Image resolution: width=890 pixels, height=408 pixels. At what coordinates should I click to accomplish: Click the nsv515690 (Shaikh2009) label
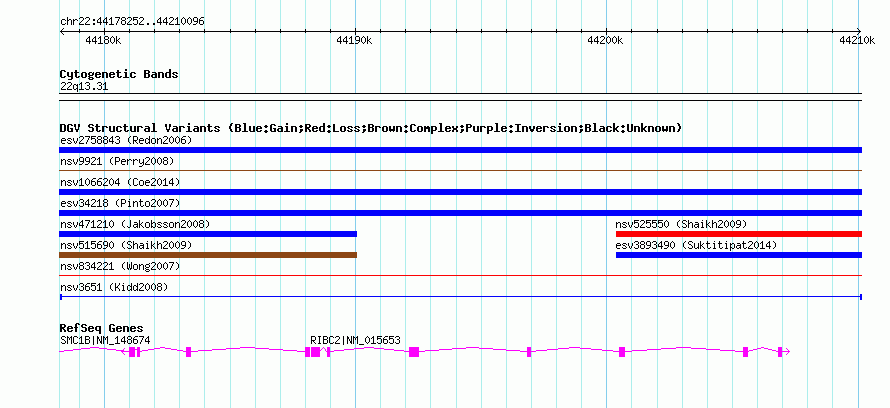click(x=126, y=245)
